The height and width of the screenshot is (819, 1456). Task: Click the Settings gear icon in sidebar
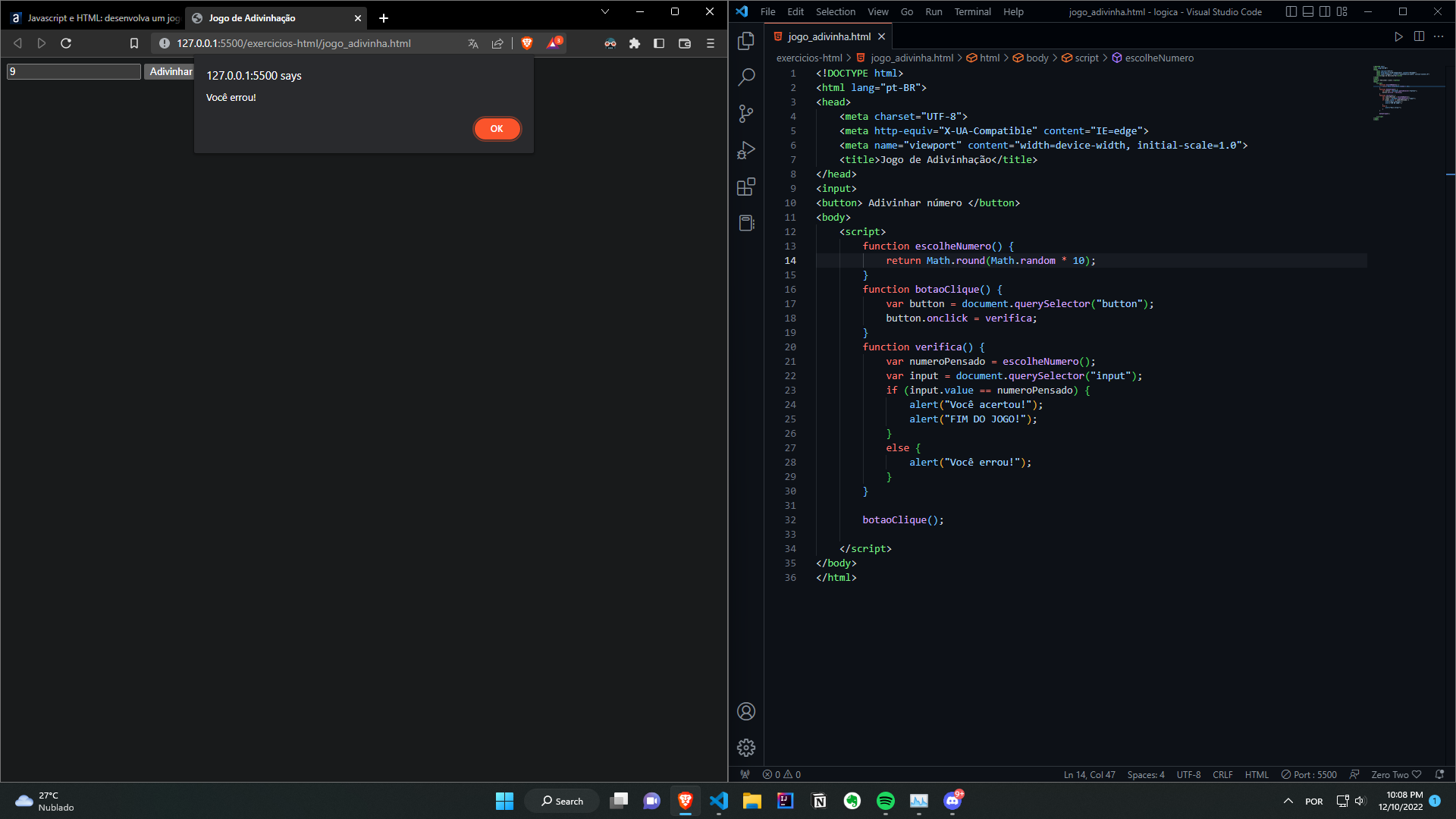coord(746,746)
